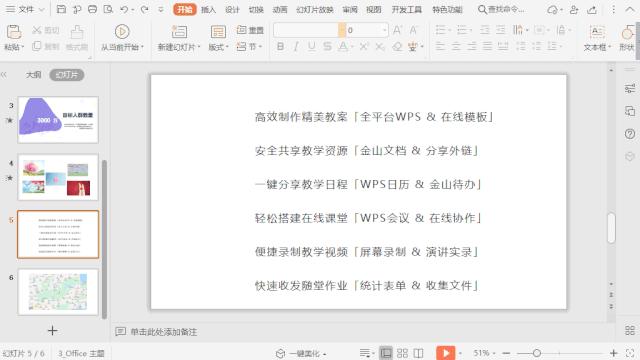Click the Print Preview icon
Viewport: 640px width, 360px height.
tap(108, 9)
